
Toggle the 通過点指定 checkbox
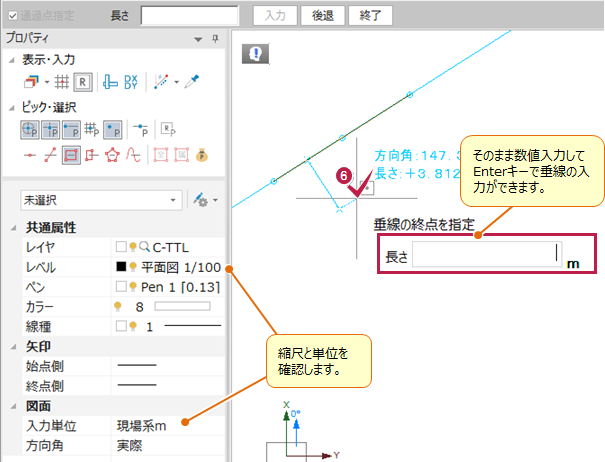(11, 16)
